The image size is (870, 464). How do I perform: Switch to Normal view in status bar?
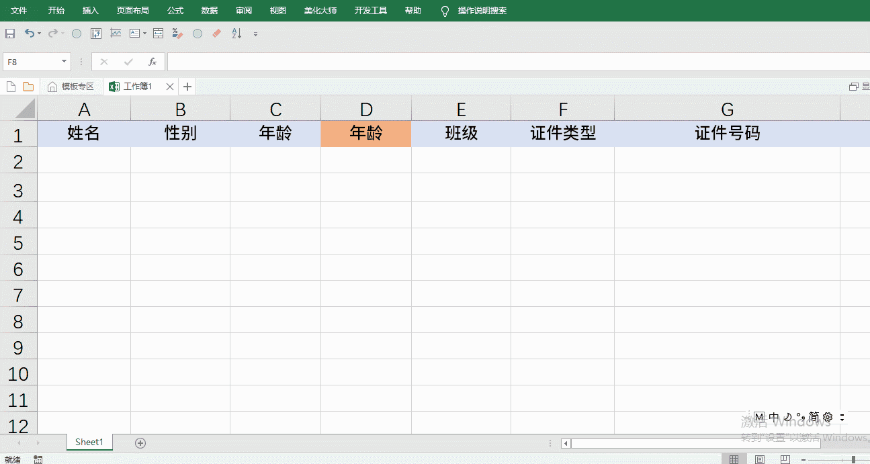(735, 459)
